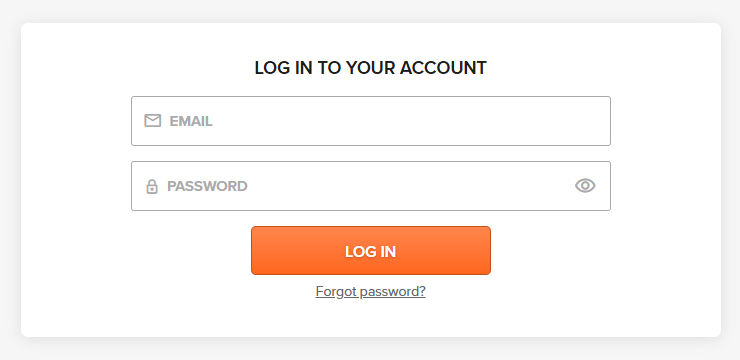Click the EMAIL placeholder text

(x=191, y=121)
